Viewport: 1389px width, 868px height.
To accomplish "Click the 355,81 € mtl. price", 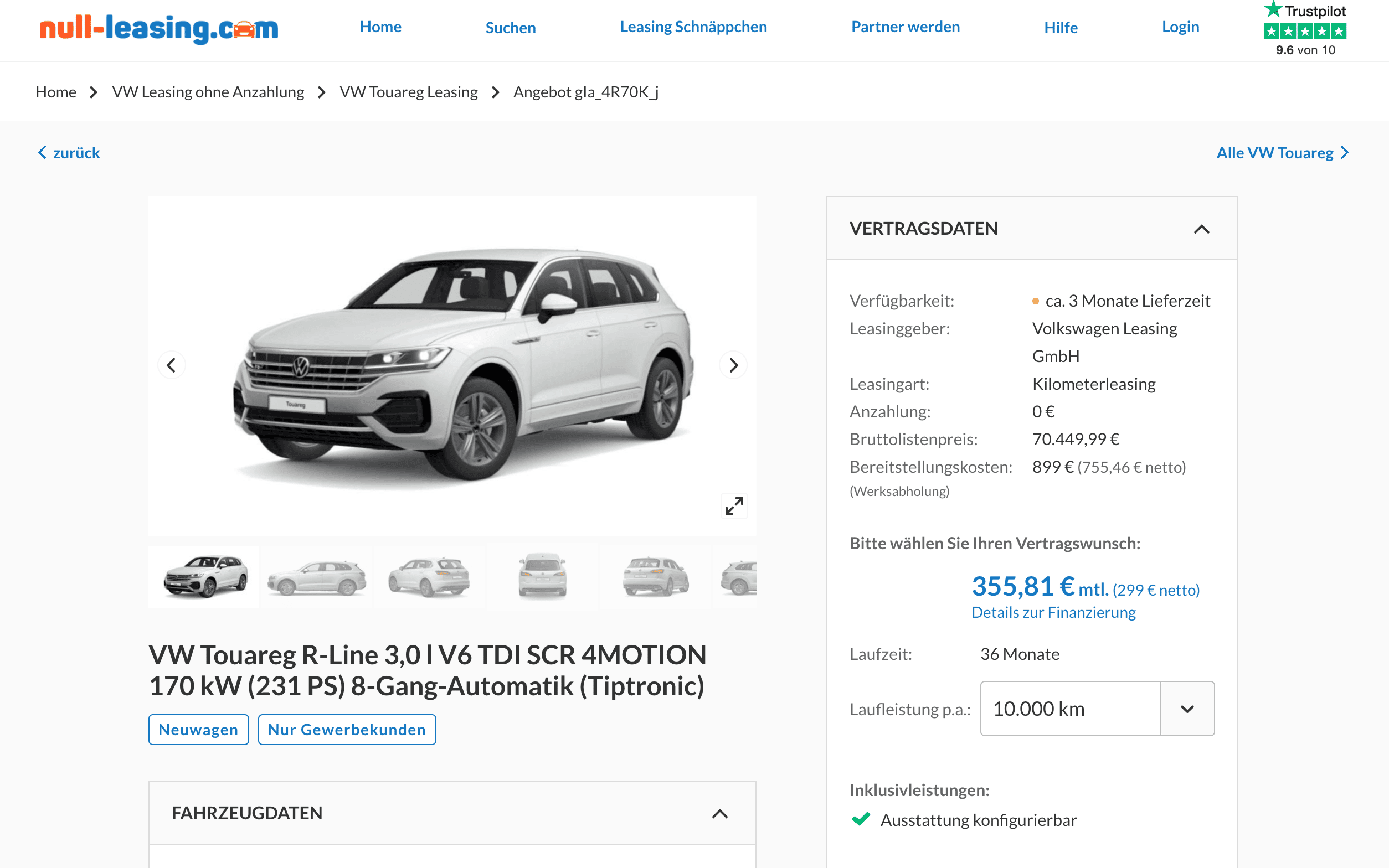I will [1040, 587].
